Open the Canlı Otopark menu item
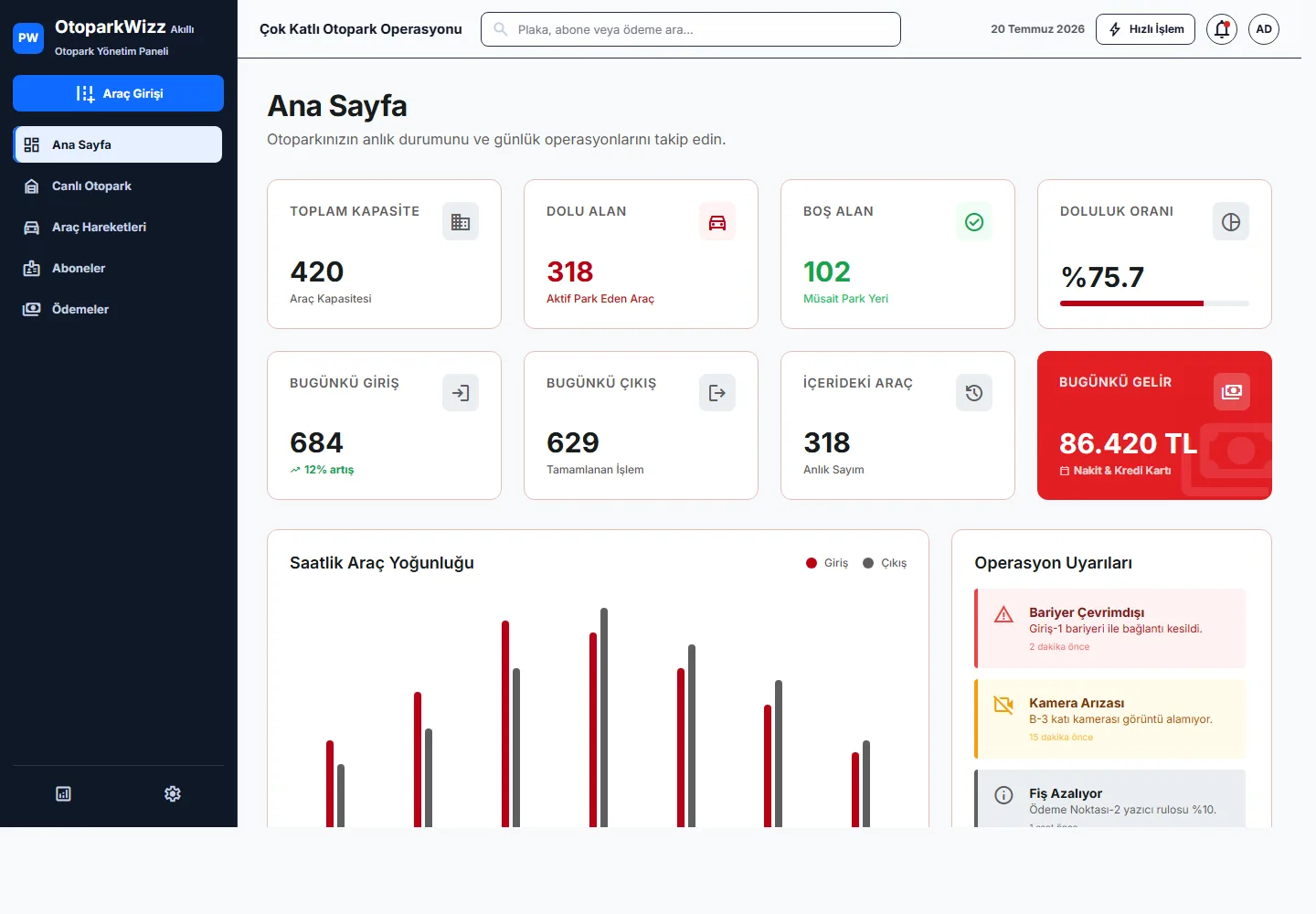 [x=118, y=186]
